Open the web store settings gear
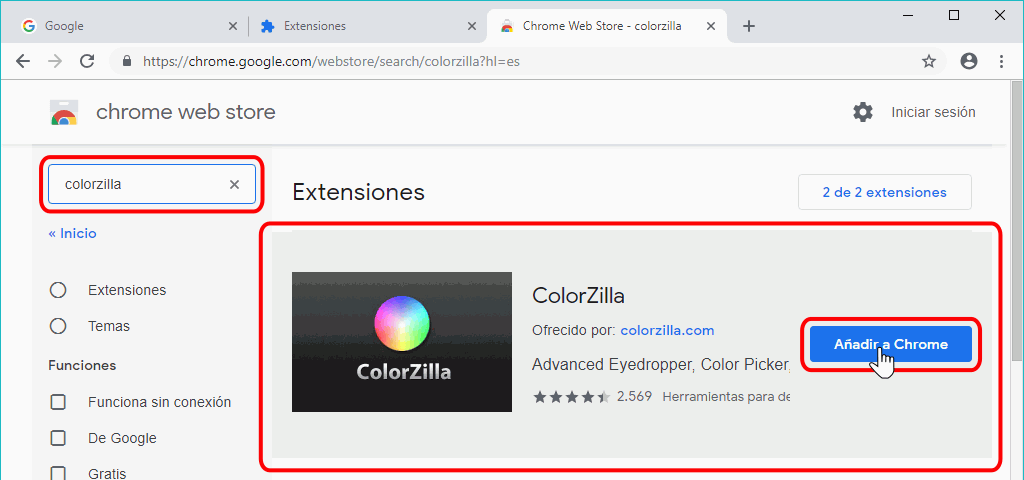 [863, 112]
